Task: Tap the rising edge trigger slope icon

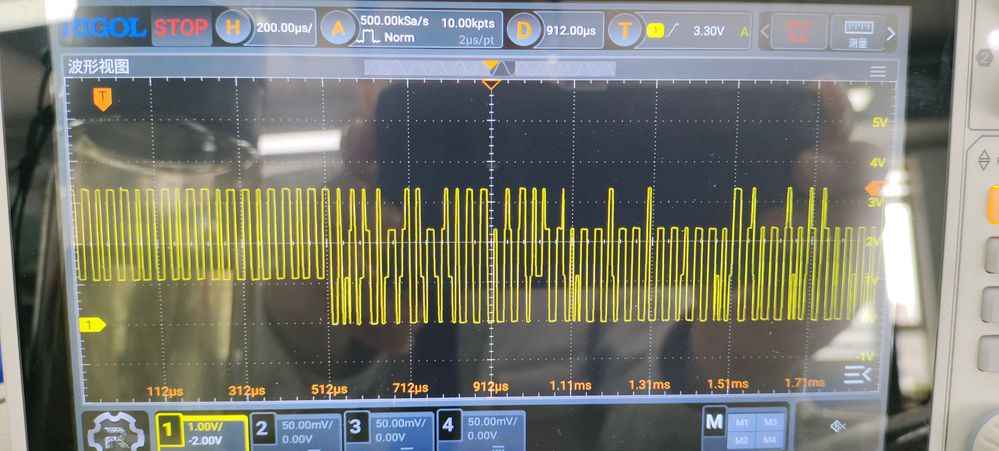Action: pos(672,31)
